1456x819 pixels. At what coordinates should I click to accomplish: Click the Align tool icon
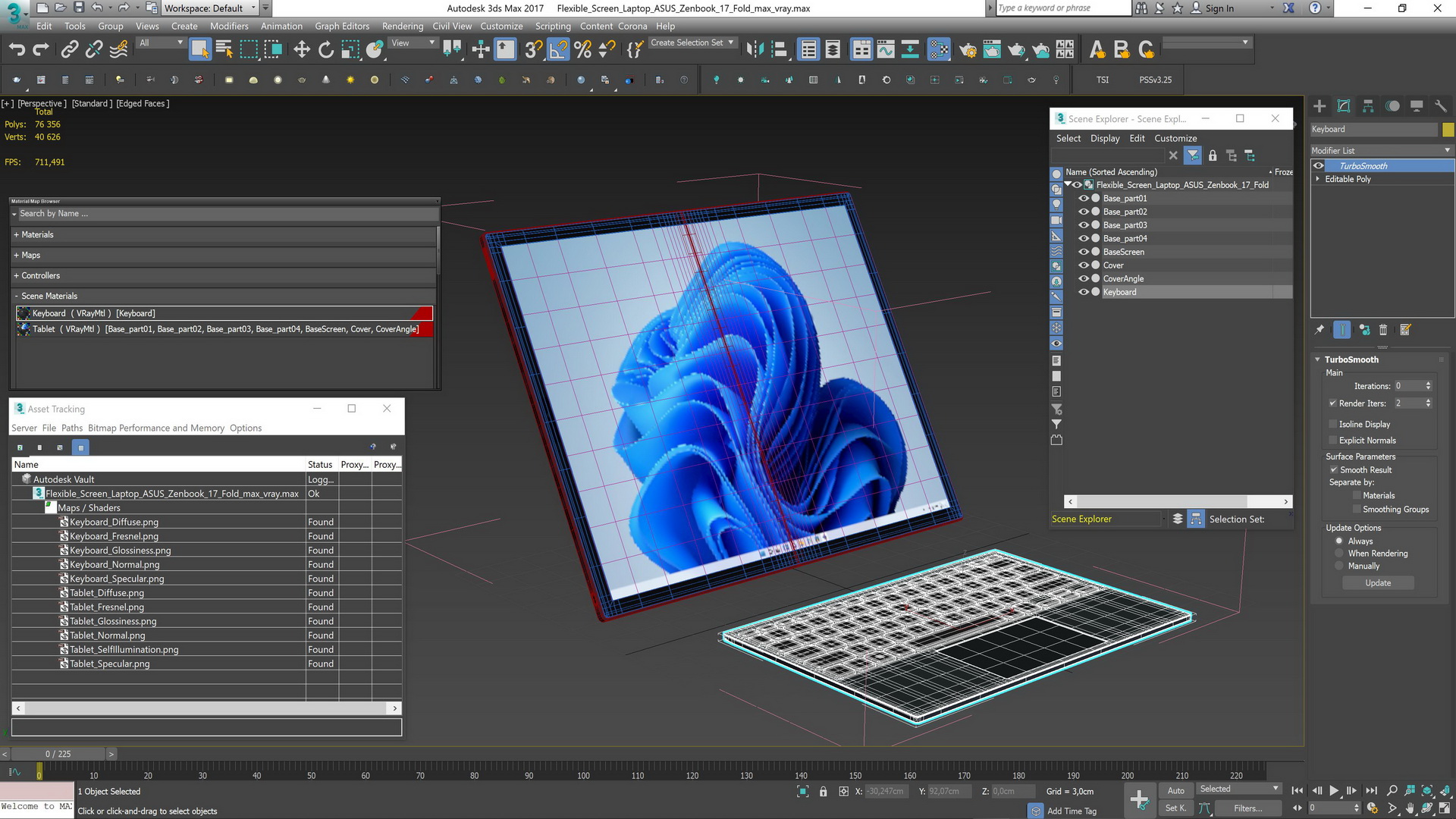(779, 50)
